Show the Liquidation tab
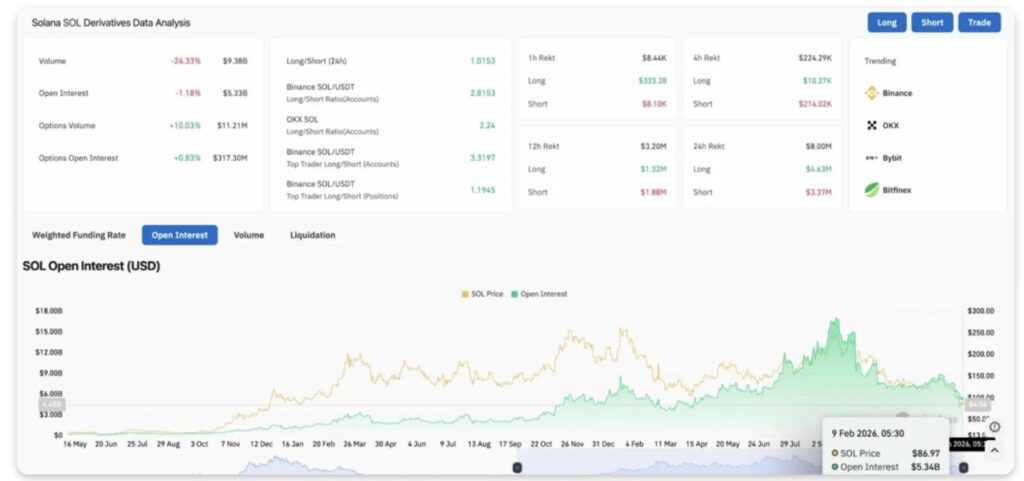 coord(312,235)
